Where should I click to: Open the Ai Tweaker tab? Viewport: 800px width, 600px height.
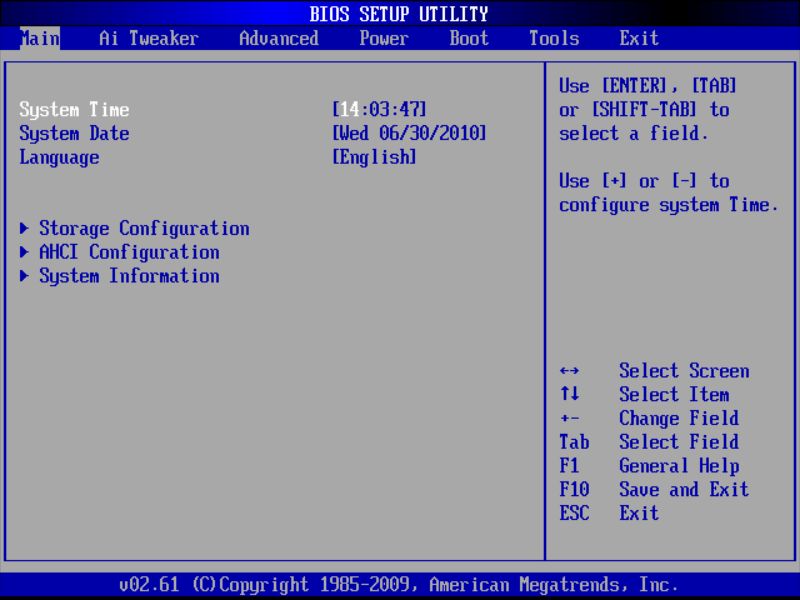pos(148,38)
